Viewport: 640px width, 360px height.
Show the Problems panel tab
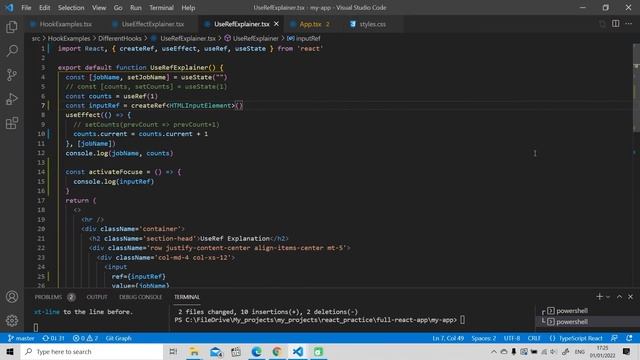(x=54, y=297)
